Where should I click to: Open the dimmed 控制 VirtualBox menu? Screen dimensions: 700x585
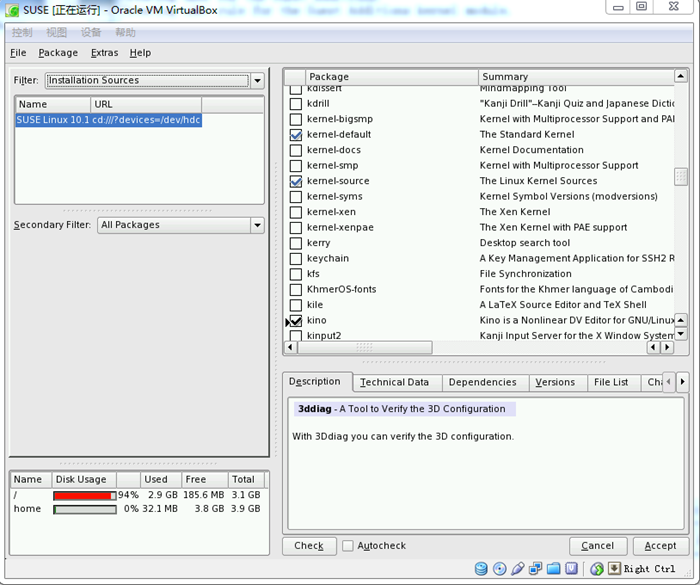[x=22, y=32]
